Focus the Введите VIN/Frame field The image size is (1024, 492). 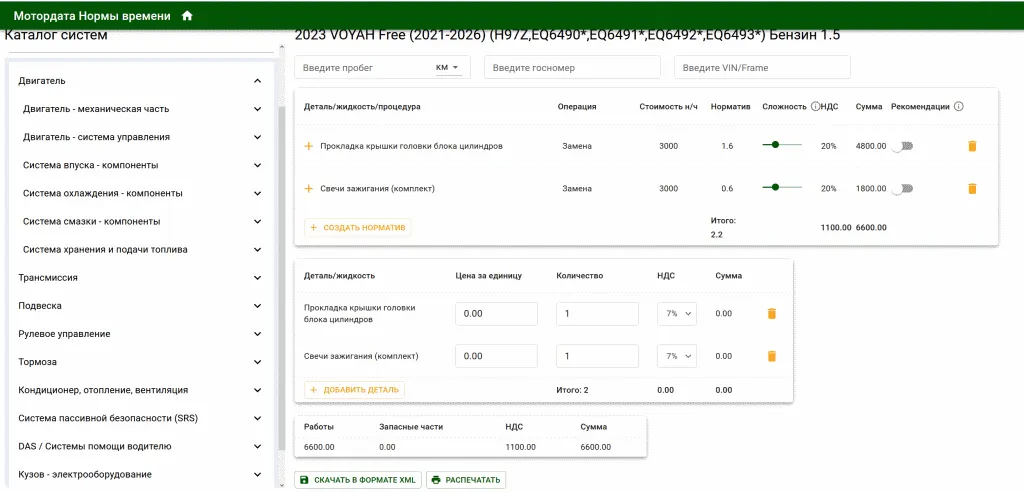(x=762, y=67)
